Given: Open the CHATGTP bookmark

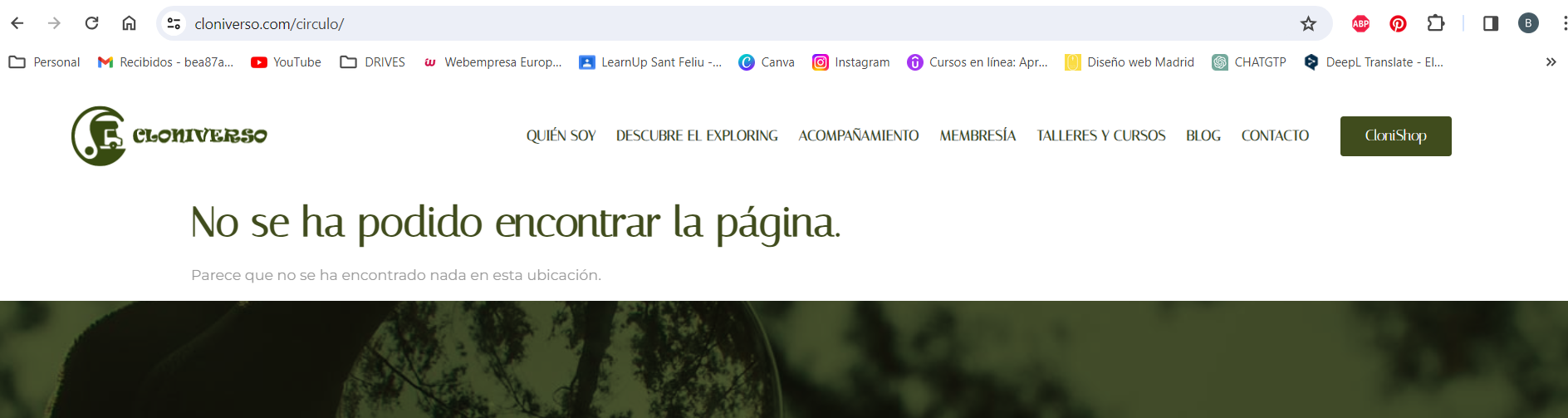Looking at the screenshot, I should (1249, 62).
